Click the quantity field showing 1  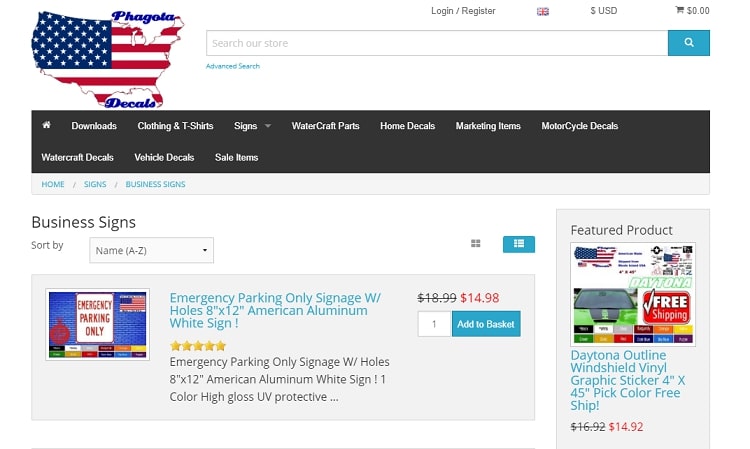coord(434,324)
